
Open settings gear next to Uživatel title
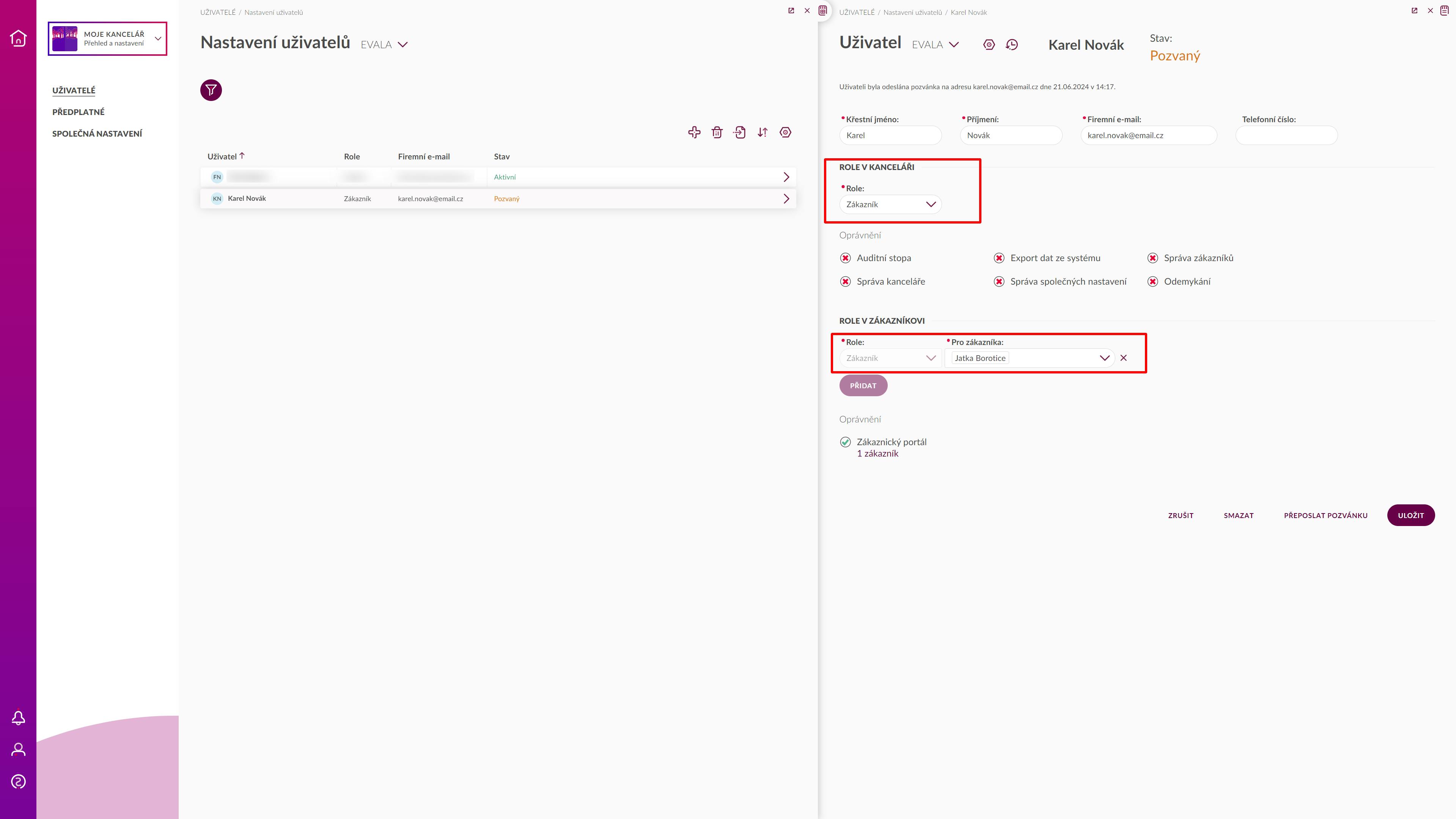[989, 45]
